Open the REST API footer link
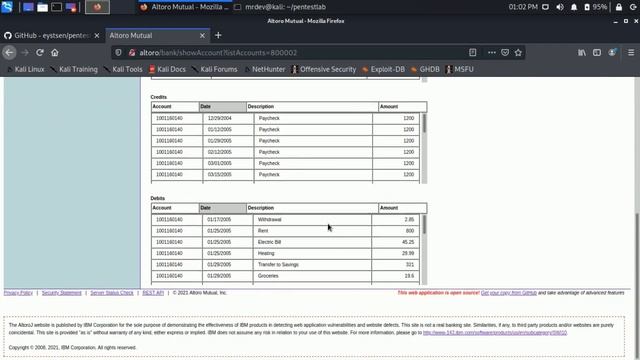 pyautogui.click(x=153, y=293)
